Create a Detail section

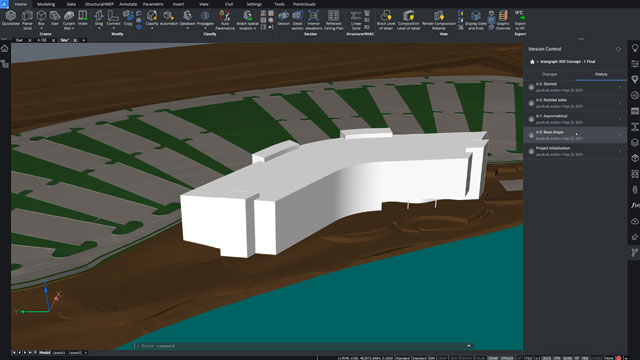[x=298, y=20]
